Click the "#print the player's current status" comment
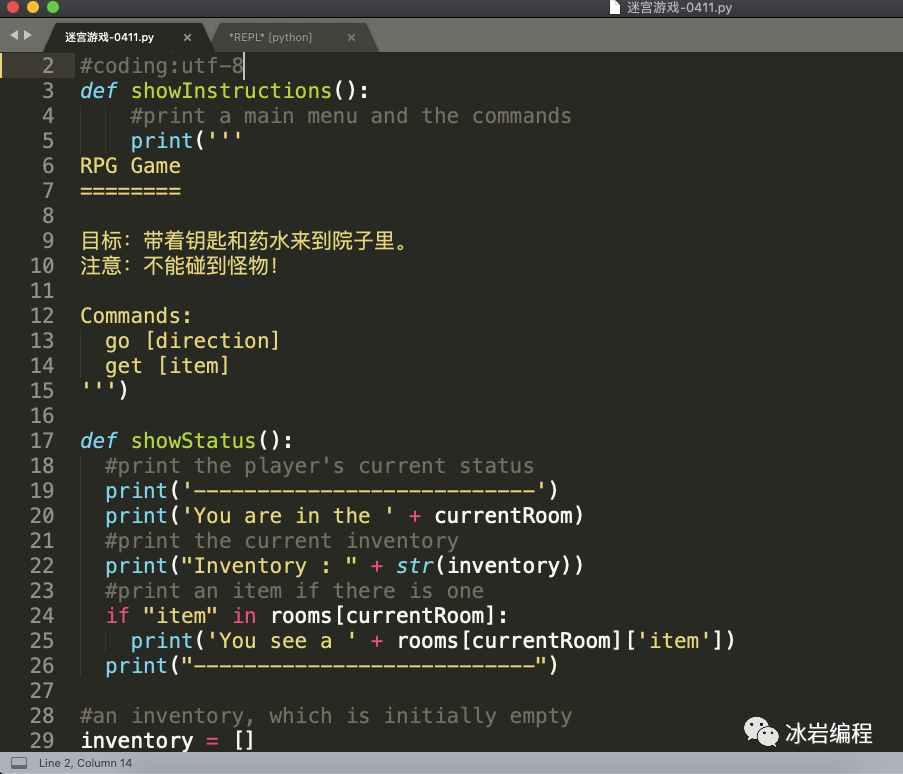 click(320, 466)
